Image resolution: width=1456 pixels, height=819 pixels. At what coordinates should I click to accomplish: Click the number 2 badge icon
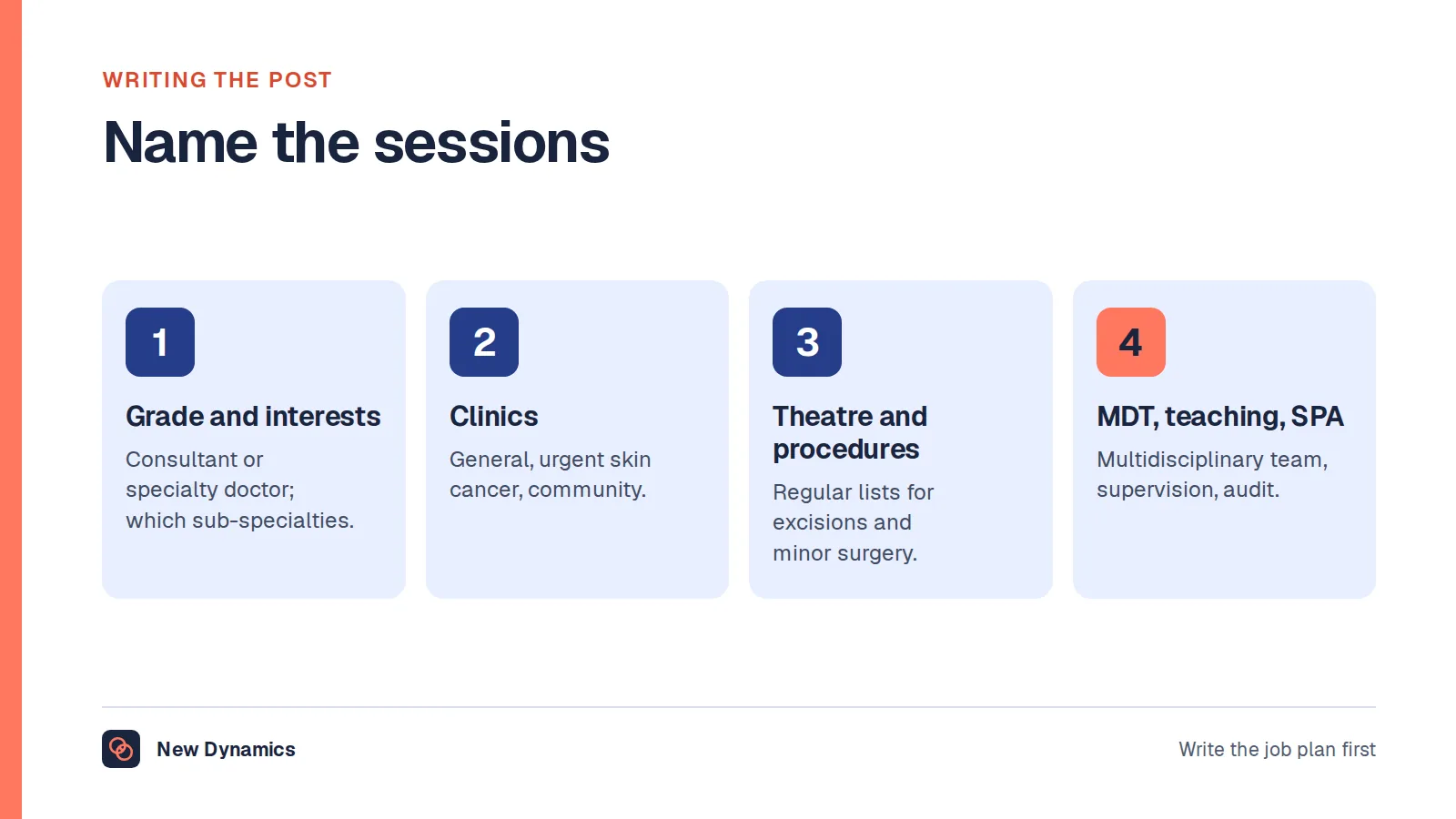click(x=484, y=342)
